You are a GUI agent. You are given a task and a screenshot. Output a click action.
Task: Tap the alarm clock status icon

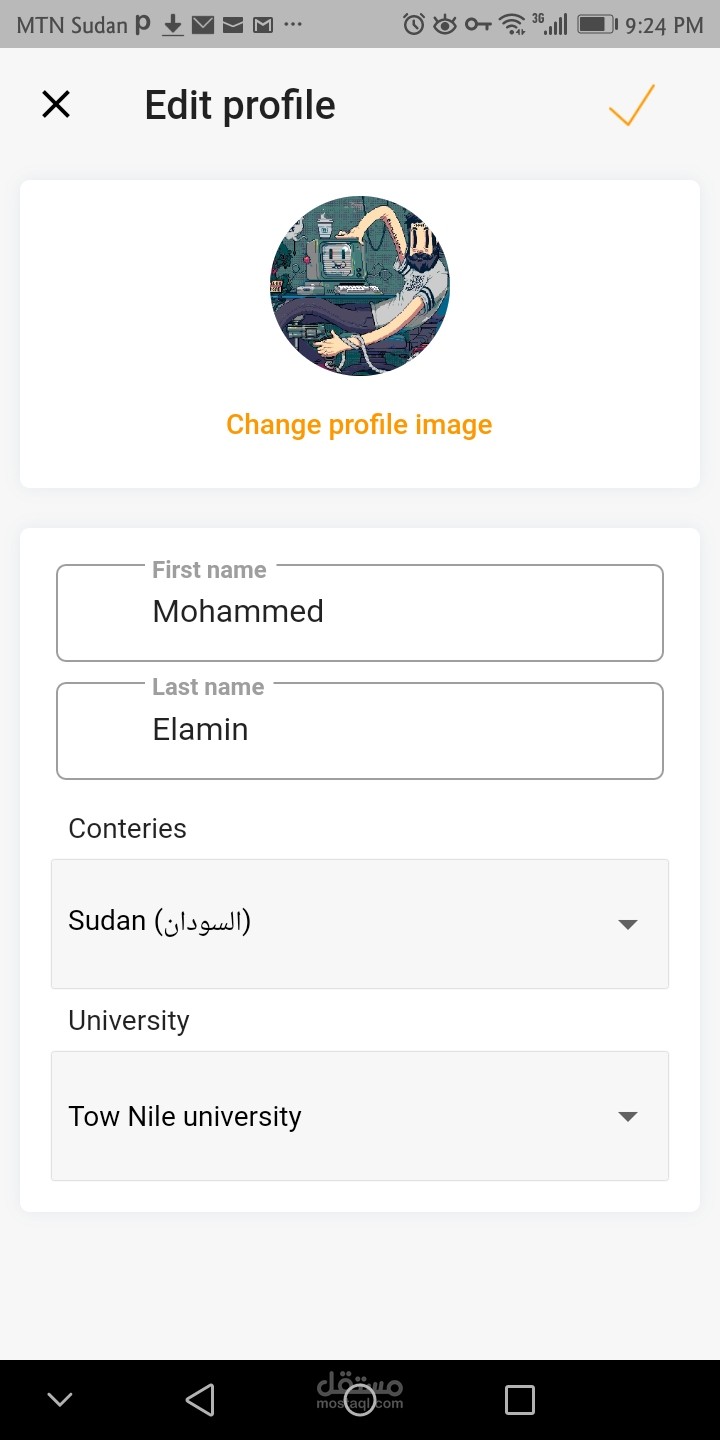tap(413, 24)
